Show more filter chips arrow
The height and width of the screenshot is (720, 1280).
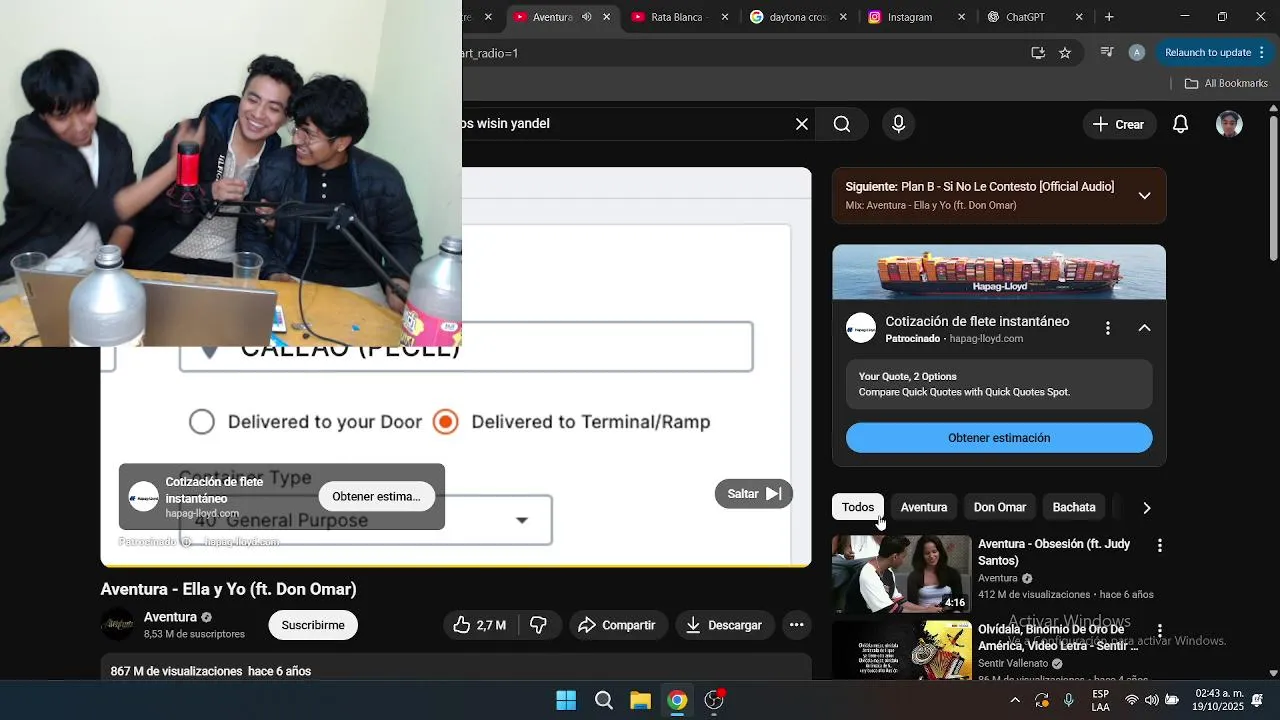tap(1147, 508)
